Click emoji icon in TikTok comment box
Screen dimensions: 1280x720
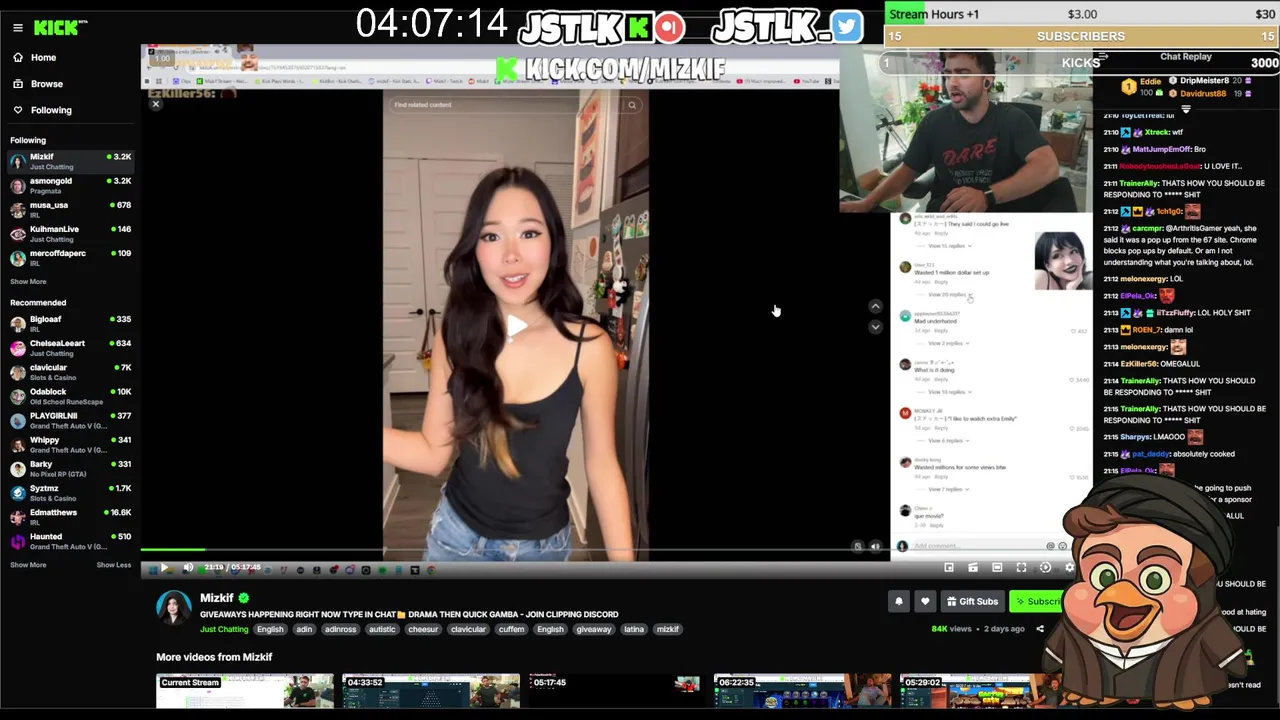[x=1062, y=546]
